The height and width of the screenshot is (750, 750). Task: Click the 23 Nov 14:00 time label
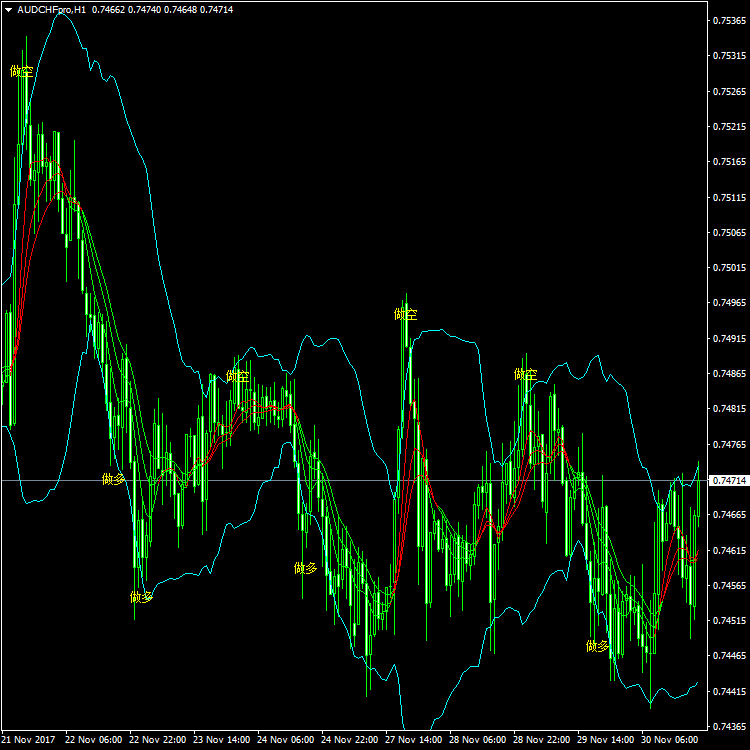(x=221, y=740)
